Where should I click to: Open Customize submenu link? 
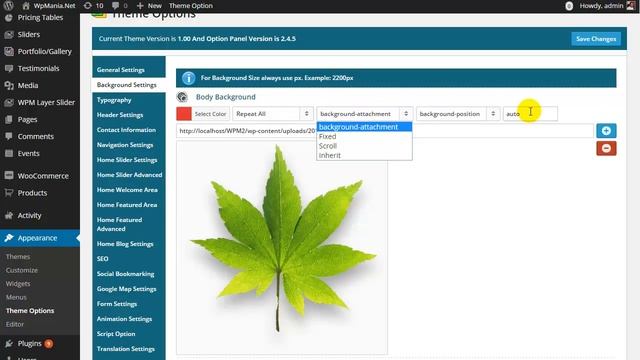[x=22, y=270]
